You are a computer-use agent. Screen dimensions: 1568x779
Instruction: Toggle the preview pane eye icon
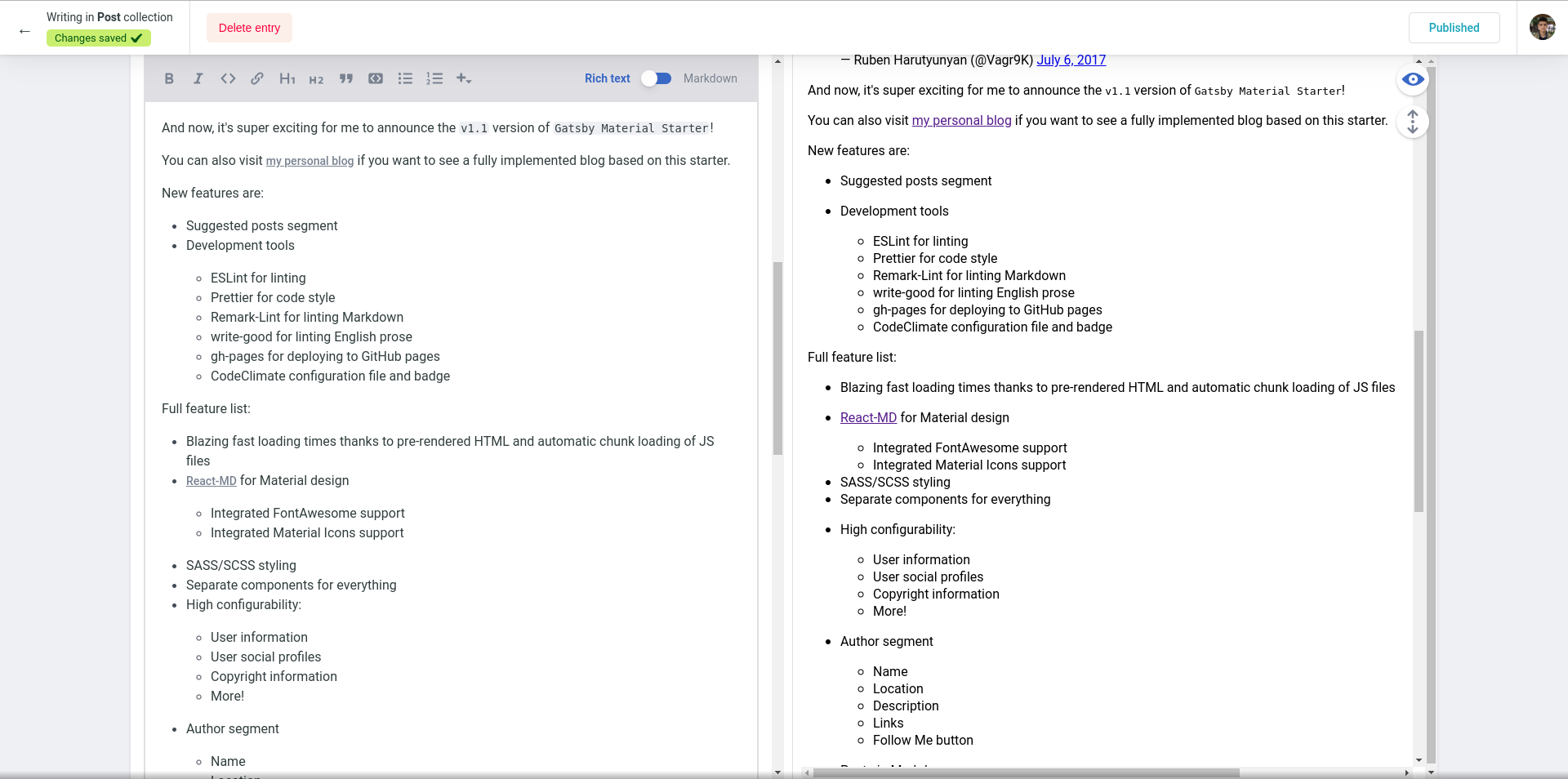pos(1413,80)
